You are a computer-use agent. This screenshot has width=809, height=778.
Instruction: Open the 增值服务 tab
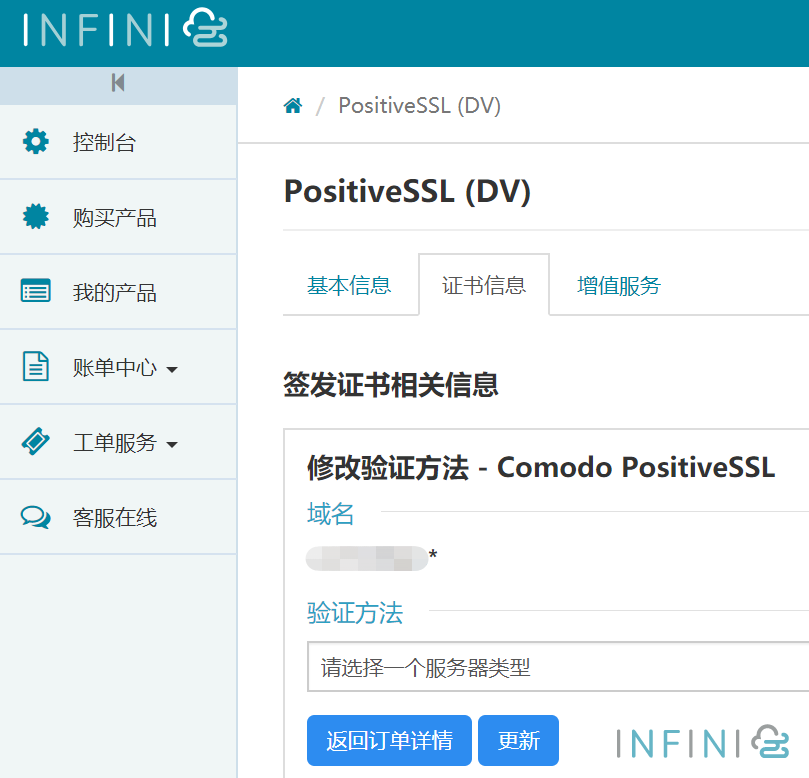619,285
